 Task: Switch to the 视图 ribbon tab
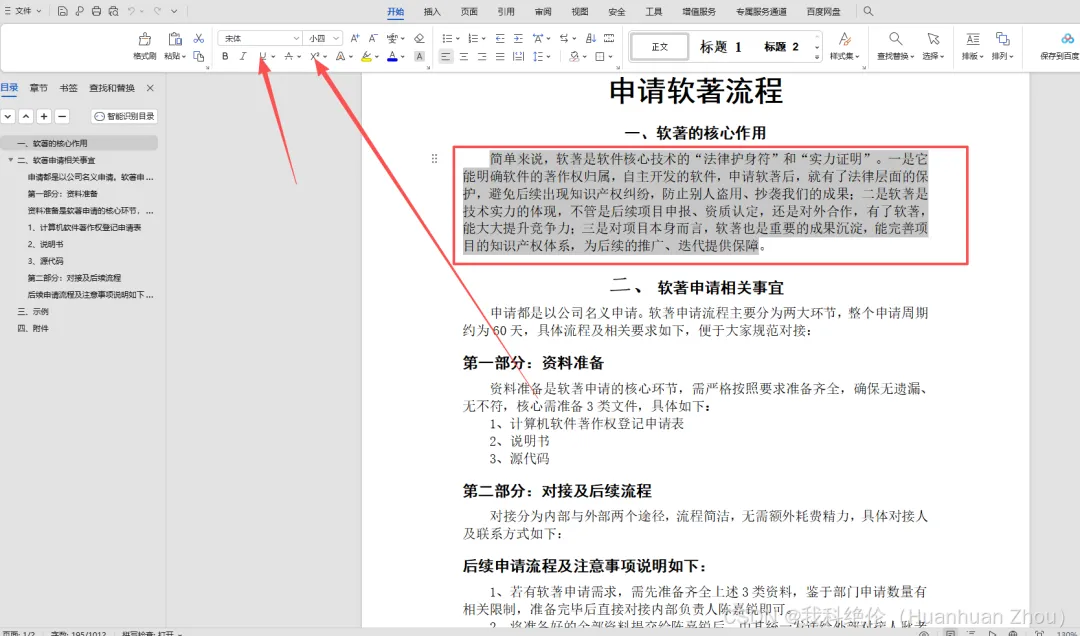579,11
